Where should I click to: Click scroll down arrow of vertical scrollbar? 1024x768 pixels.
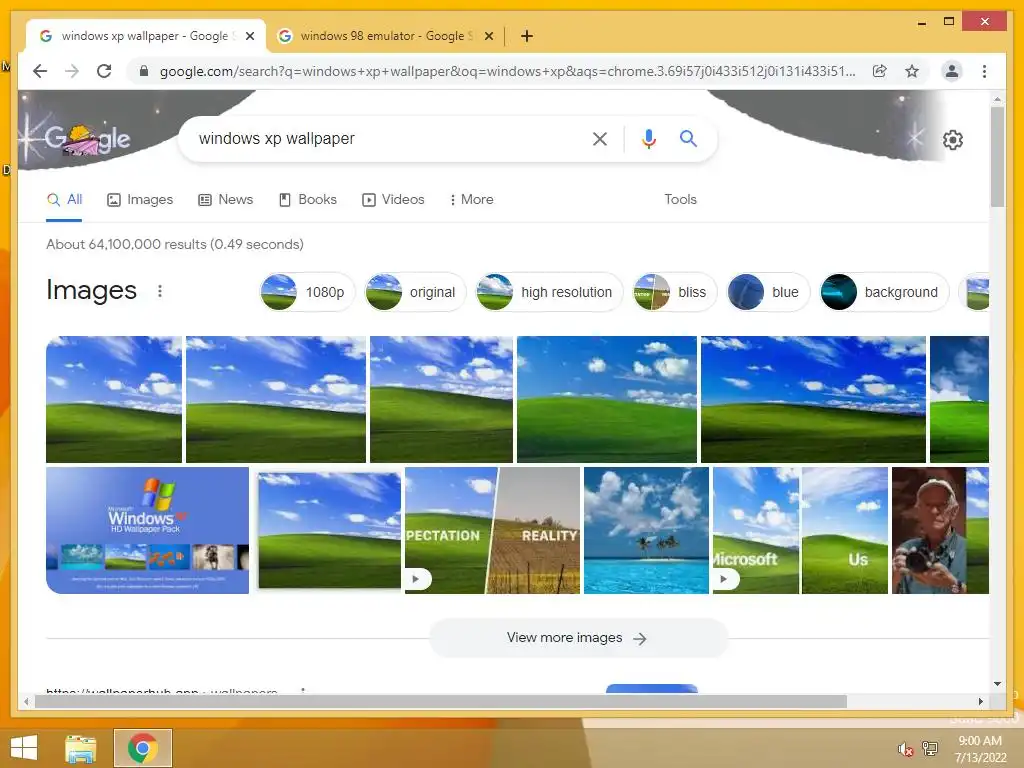coord(997,684)
